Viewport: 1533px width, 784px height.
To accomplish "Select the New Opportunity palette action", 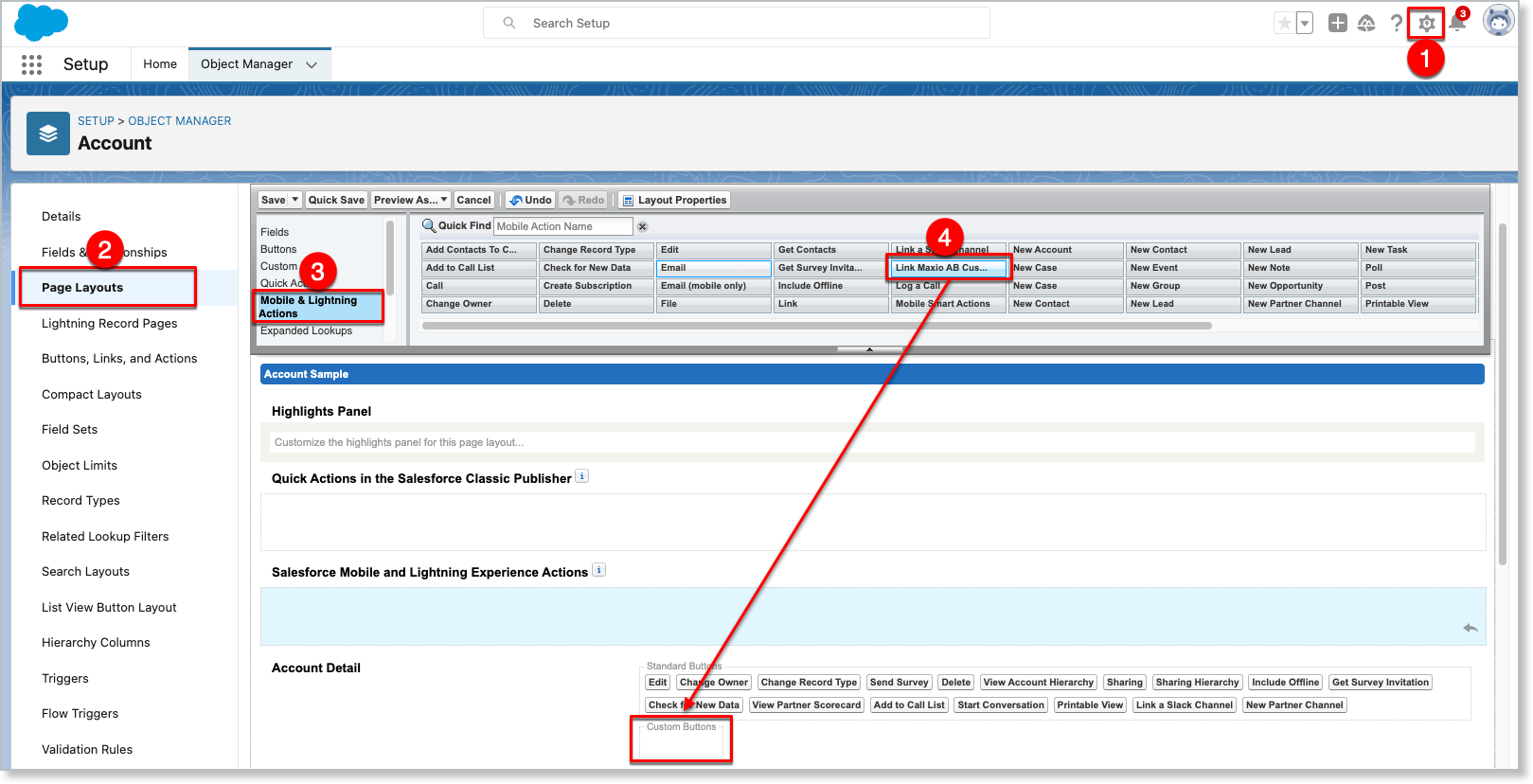I will pyautogui.click(x=1301, y=286).
